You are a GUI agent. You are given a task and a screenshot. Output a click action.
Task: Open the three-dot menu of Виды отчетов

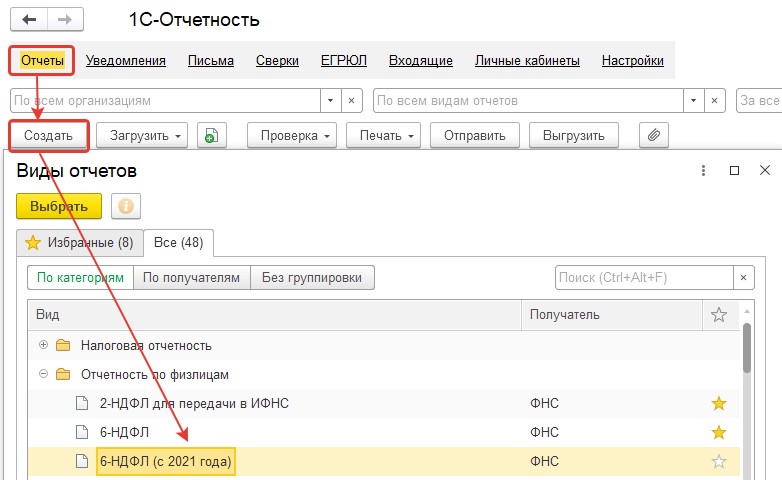tap(703, 171)
